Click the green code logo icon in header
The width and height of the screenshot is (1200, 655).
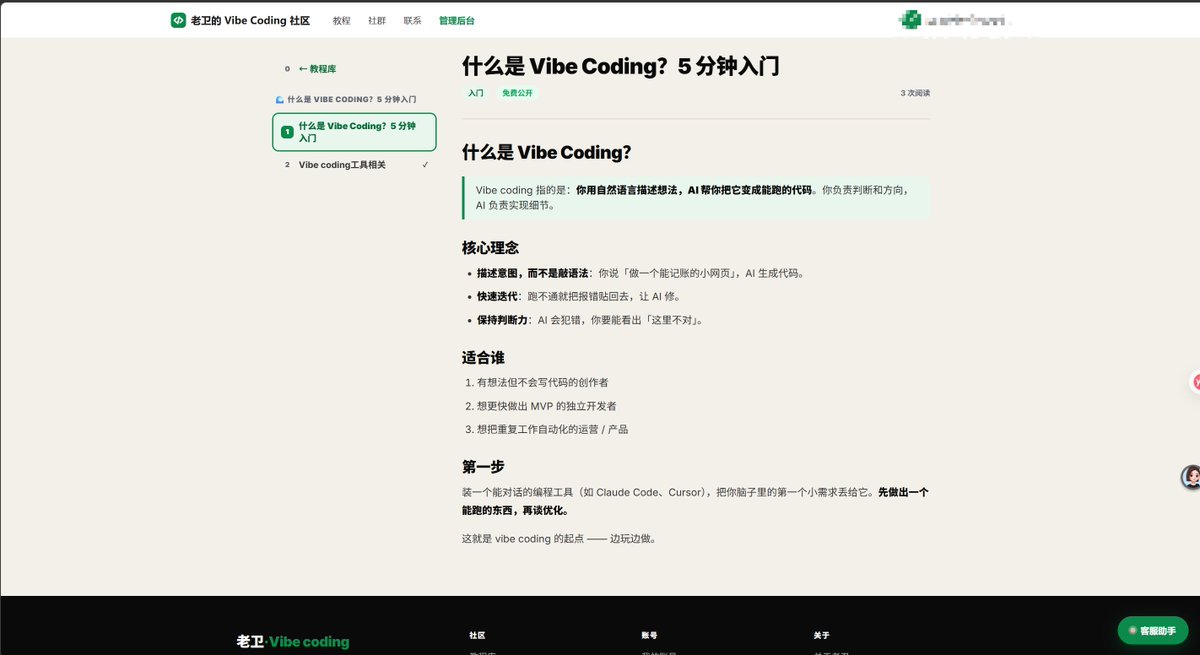[x=178, y=20]
